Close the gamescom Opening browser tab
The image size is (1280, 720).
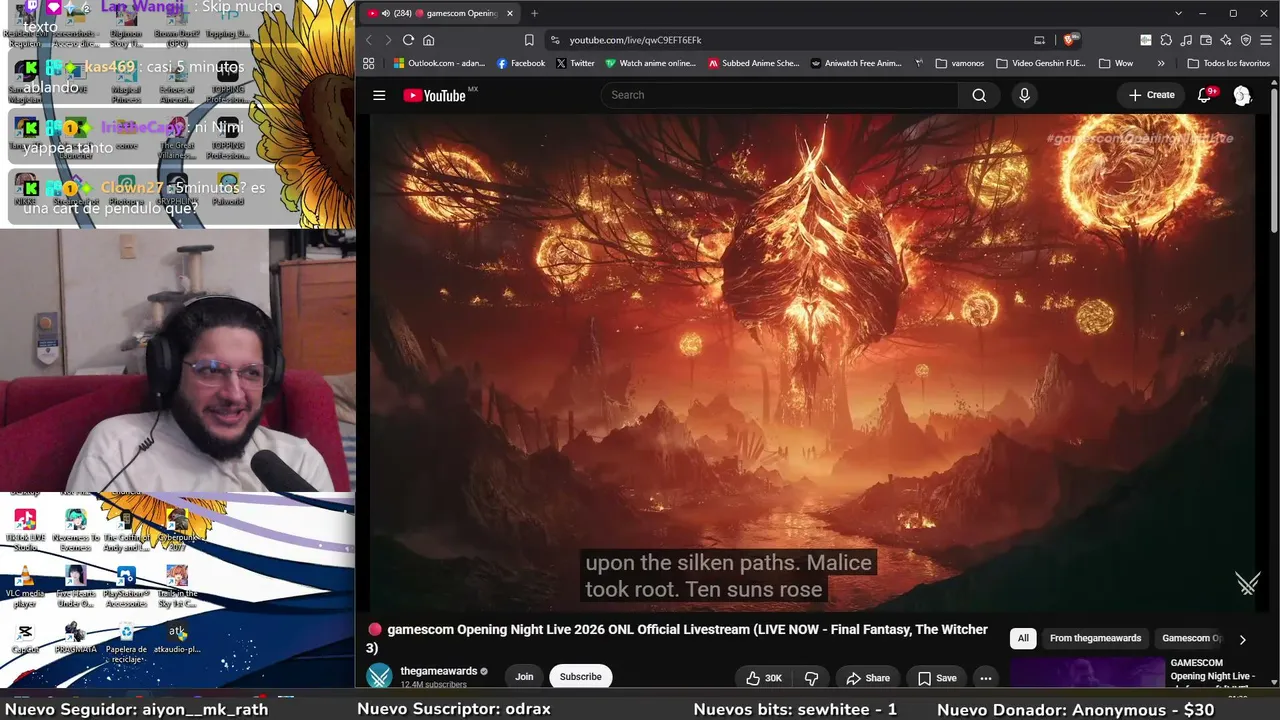tap(510, 13)
